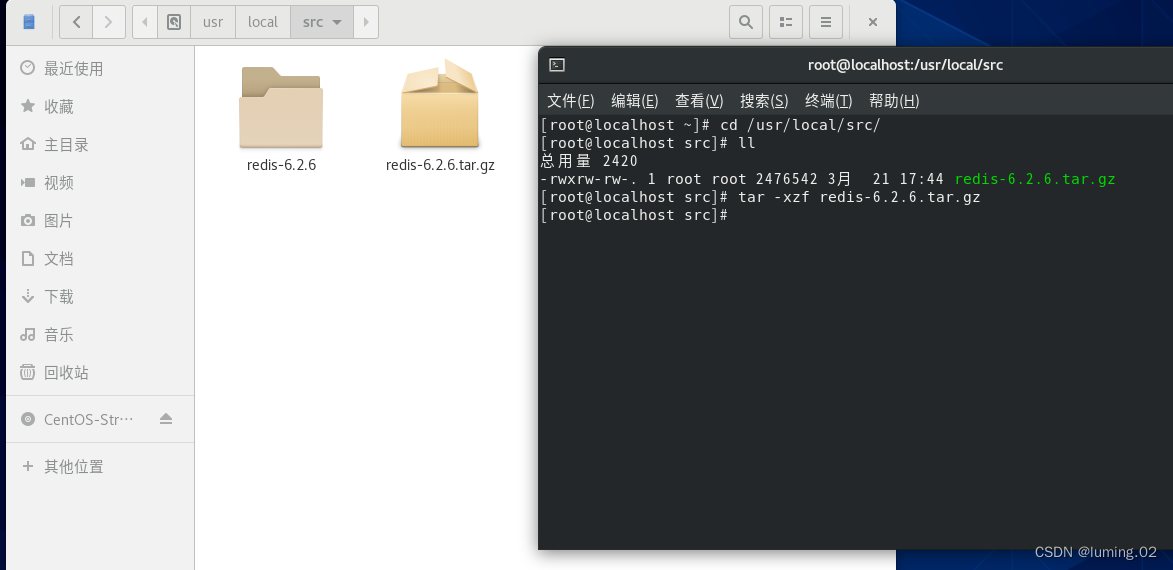Select the local path segment
The width and height of the screenshot is (1173, 570).
(x=263, y=22)
